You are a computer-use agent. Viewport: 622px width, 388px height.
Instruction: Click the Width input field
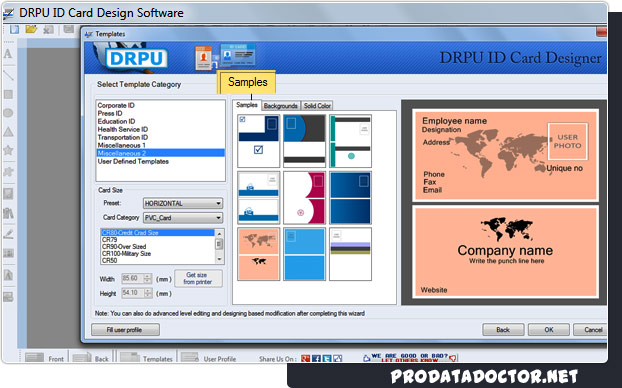pos(133,279)
